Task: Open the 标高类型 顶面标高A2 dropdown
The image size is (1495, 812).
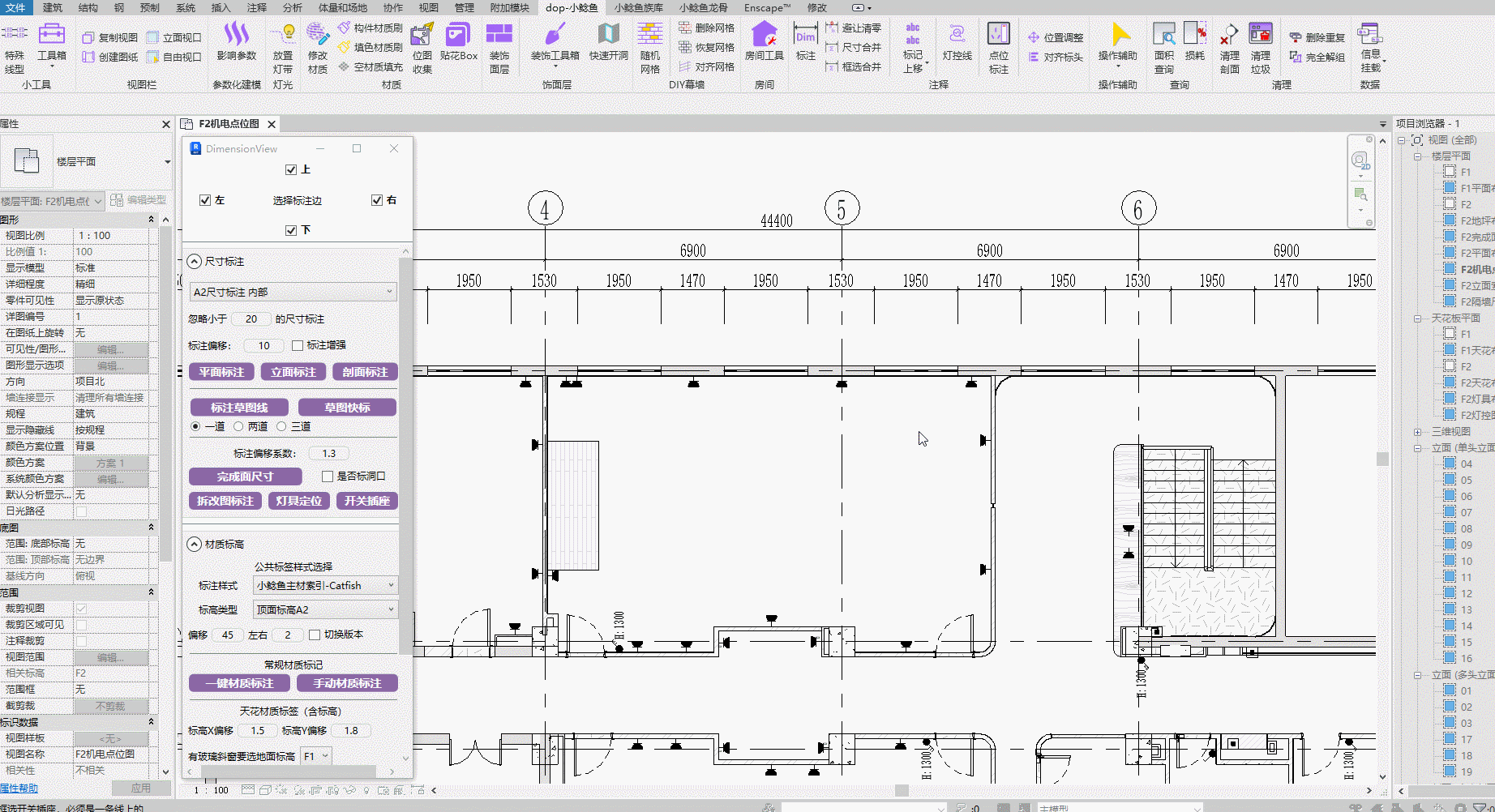Action: [x=325, y=609]
